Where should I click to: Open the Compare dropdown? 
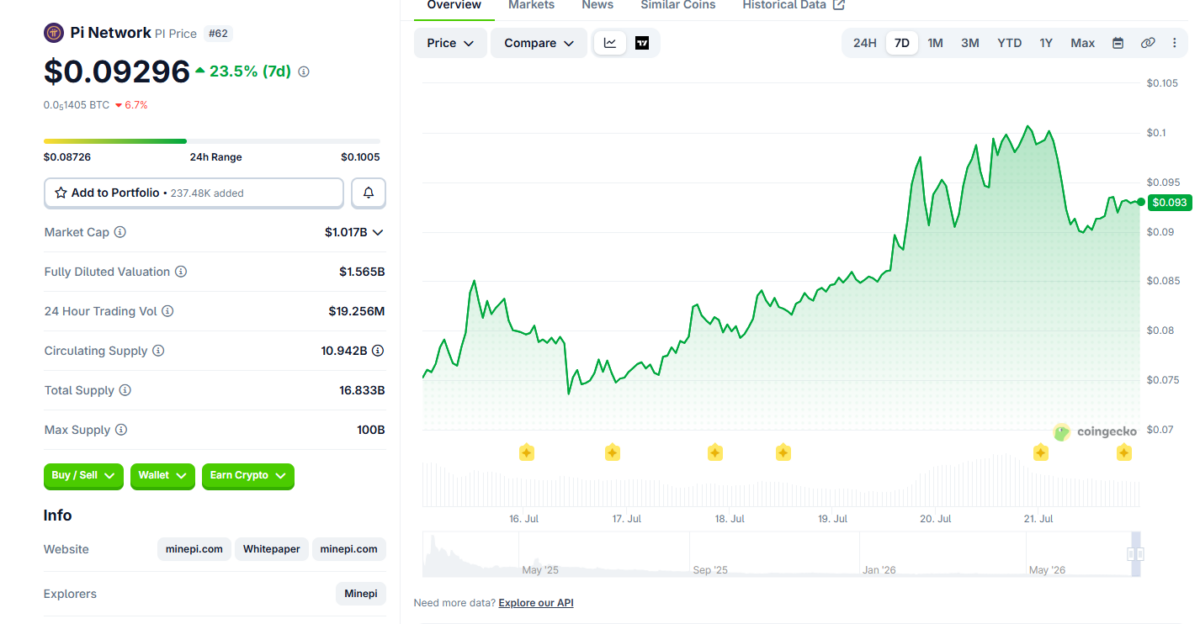(x=539, y=43)
